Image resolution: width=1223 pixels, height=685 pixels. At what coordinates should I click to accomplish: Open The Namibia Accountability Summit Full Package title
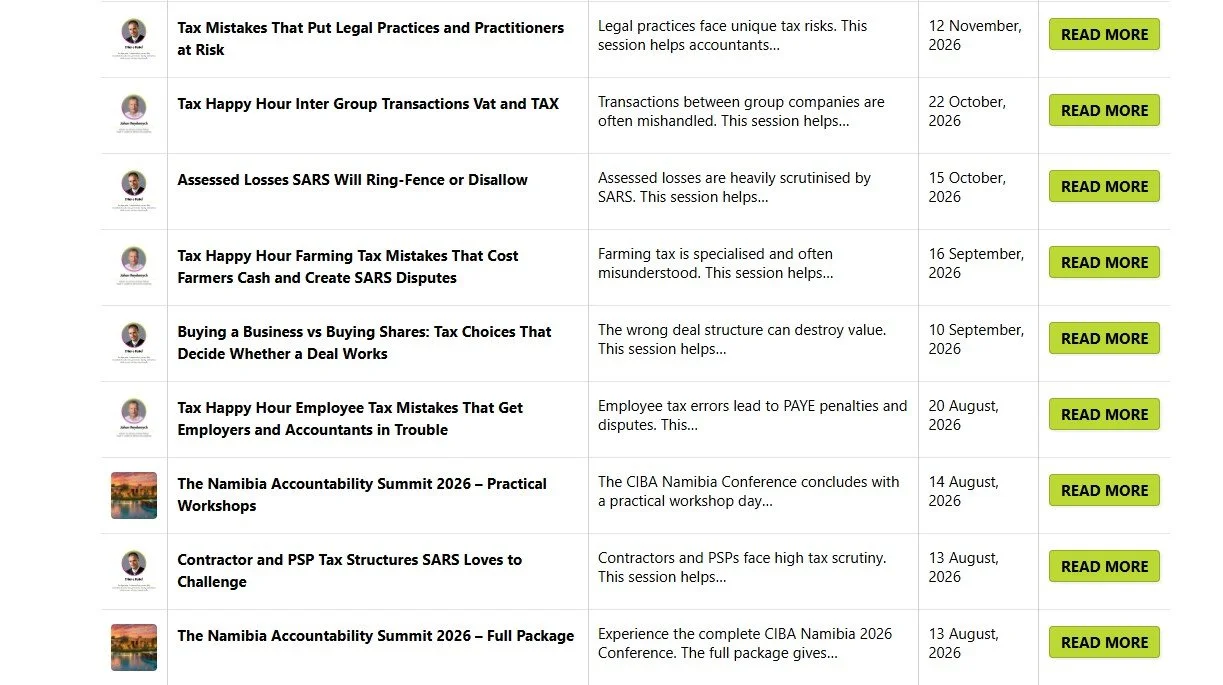click(x=376, y=636)
